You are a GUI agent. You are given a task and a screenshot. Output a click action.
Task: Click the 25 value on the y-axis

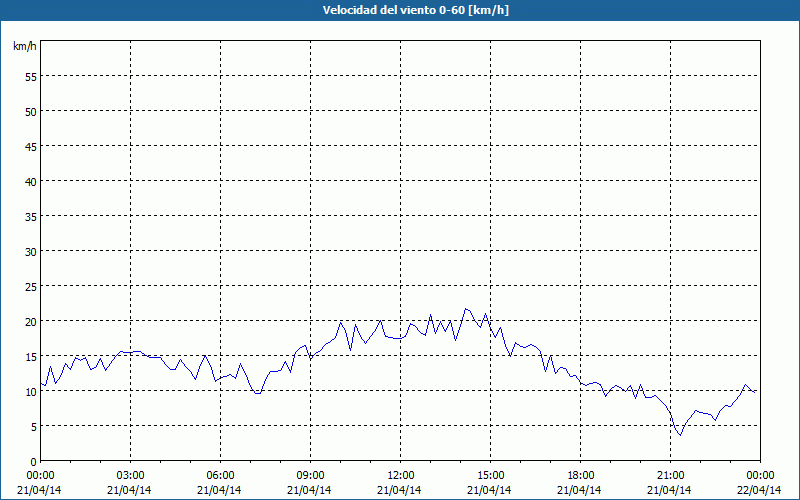tap(31, 287)
